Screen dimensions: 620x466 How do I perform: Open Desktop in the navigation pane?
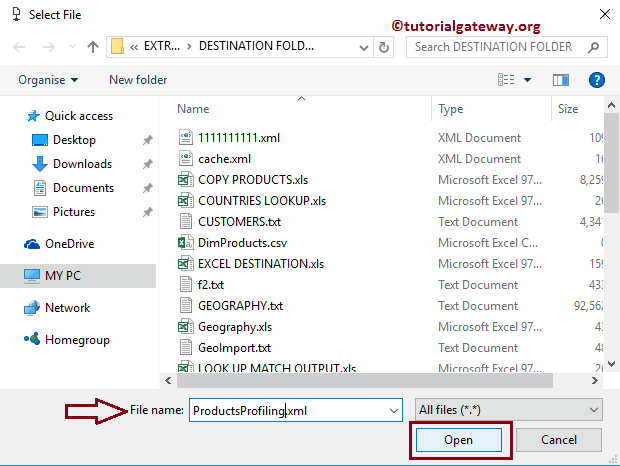(x=64, y=140)
